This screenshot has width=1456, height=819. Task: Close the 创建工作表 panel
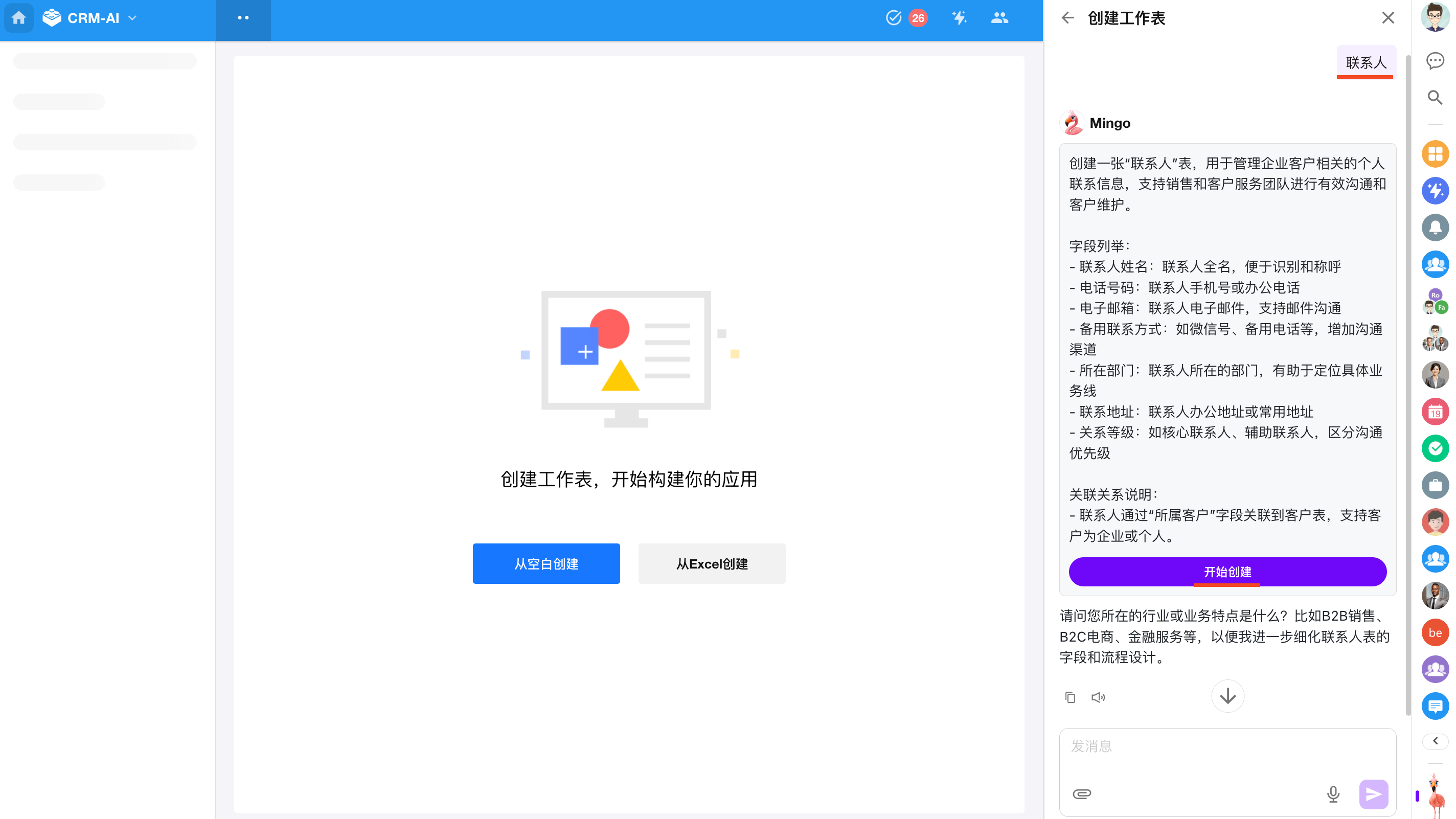coord(1387,18)
